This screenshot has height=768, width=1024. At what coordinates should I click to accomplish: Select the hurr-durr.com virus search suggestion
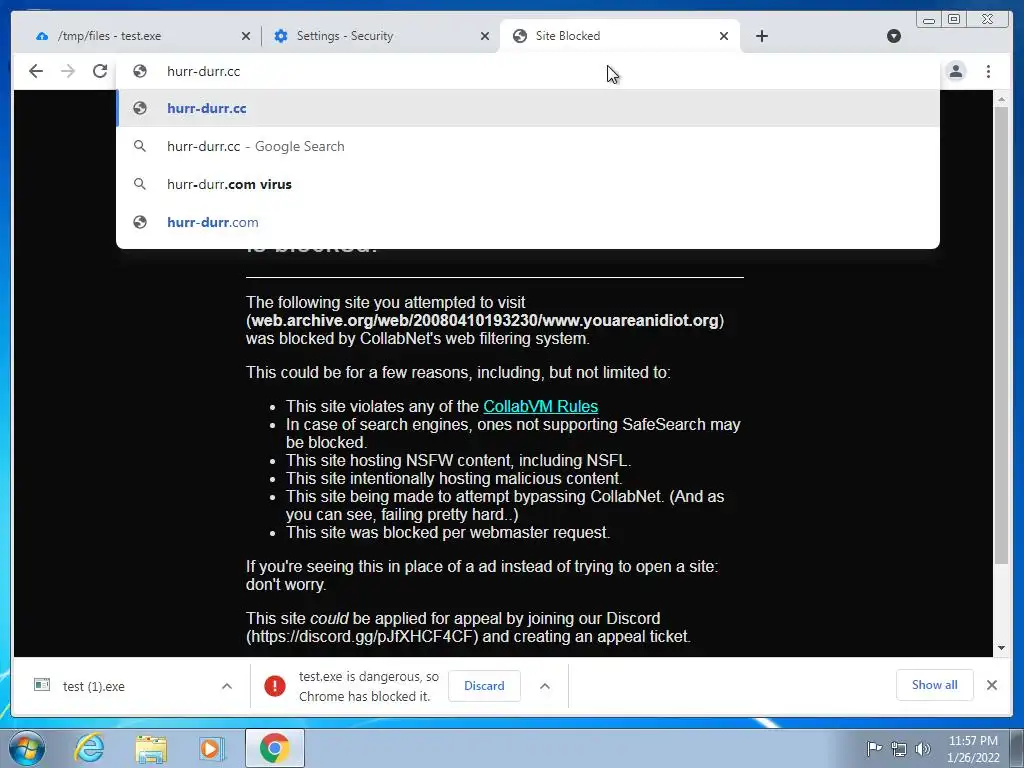tap(528, 184)
